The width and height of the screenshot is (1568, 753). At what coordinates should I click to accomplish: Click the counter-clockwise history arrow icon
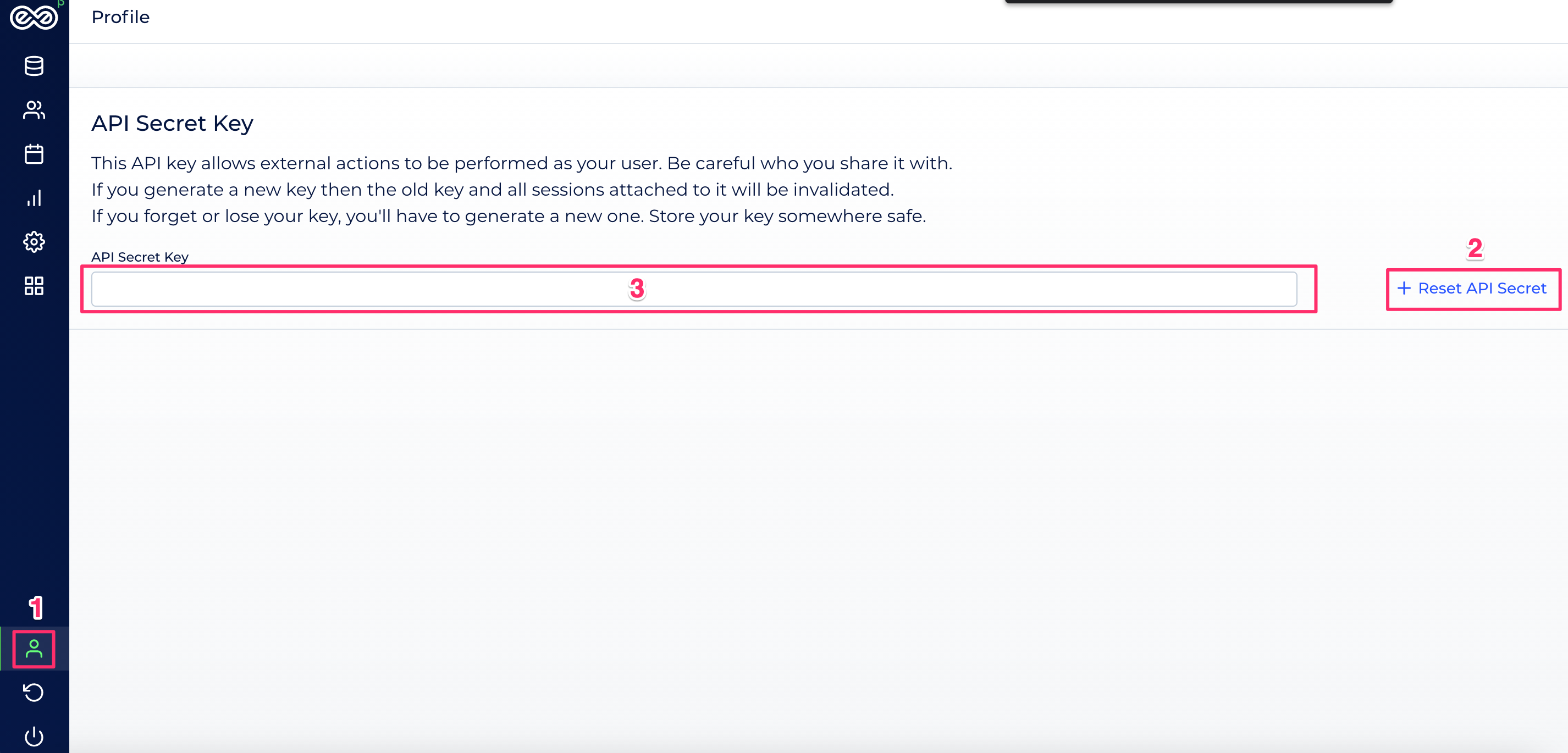34,693
